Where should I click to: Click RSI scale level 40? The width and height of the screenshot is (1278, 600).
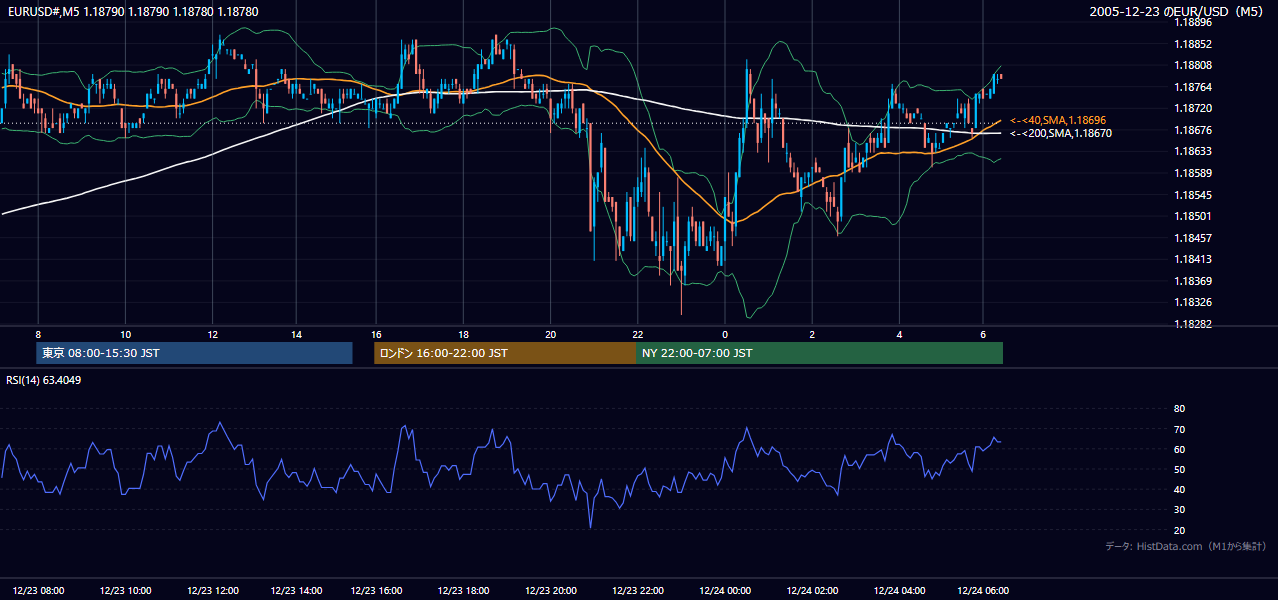[1179, 489]
